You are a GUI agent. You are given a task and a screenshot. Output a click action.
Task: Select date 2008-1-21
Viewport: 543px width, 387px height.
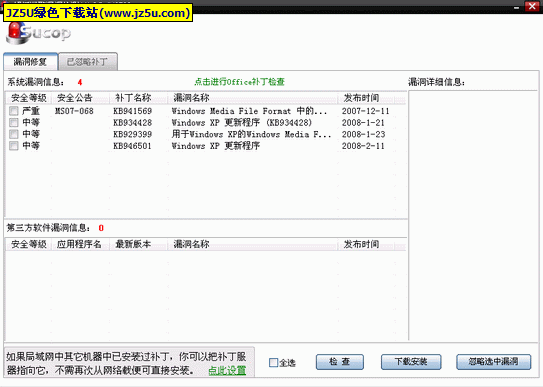tap(363, 123)
